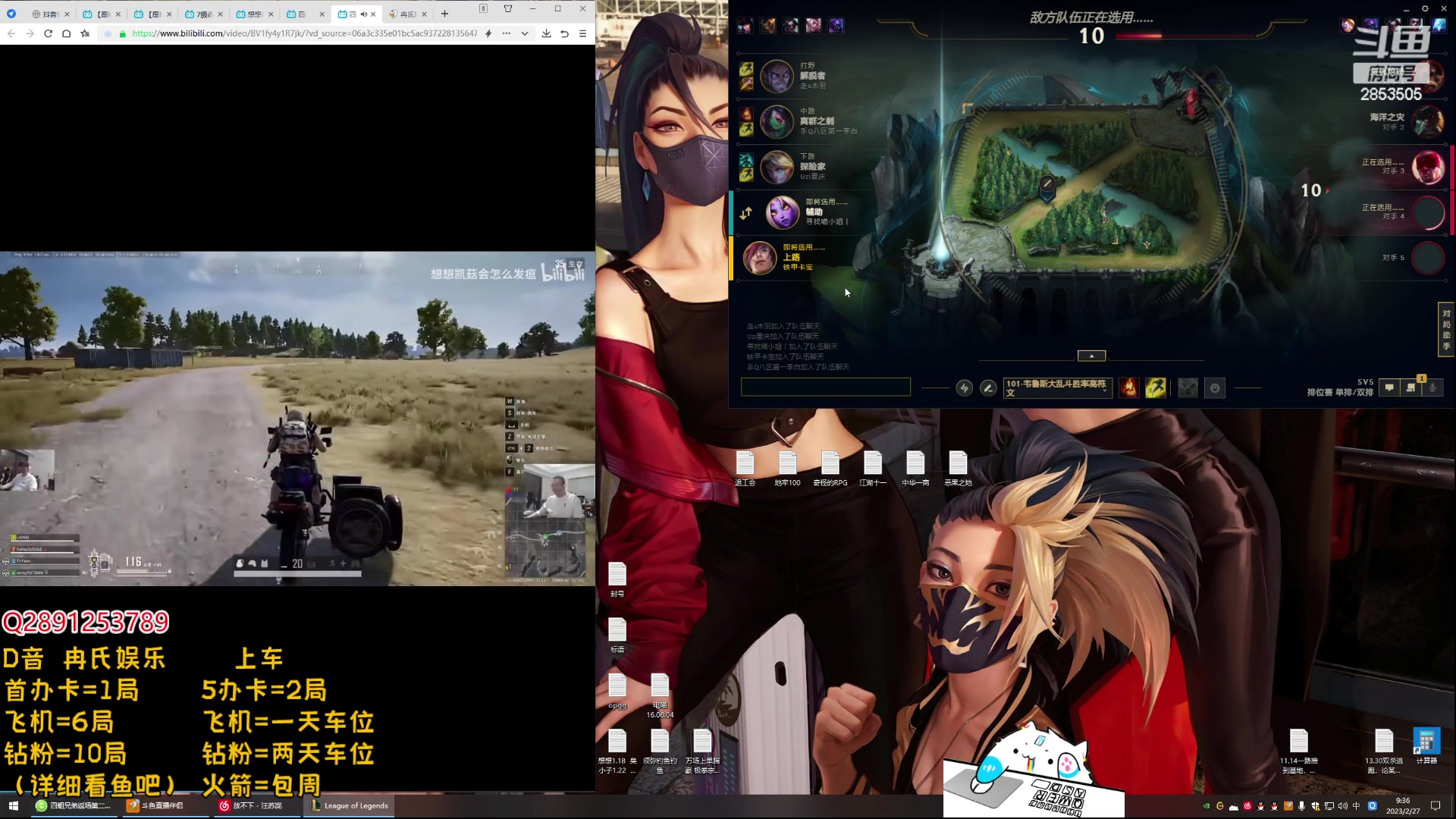Open NetEase music 放不下 taskbar item

pyautogui.click(x=256, y=805)
